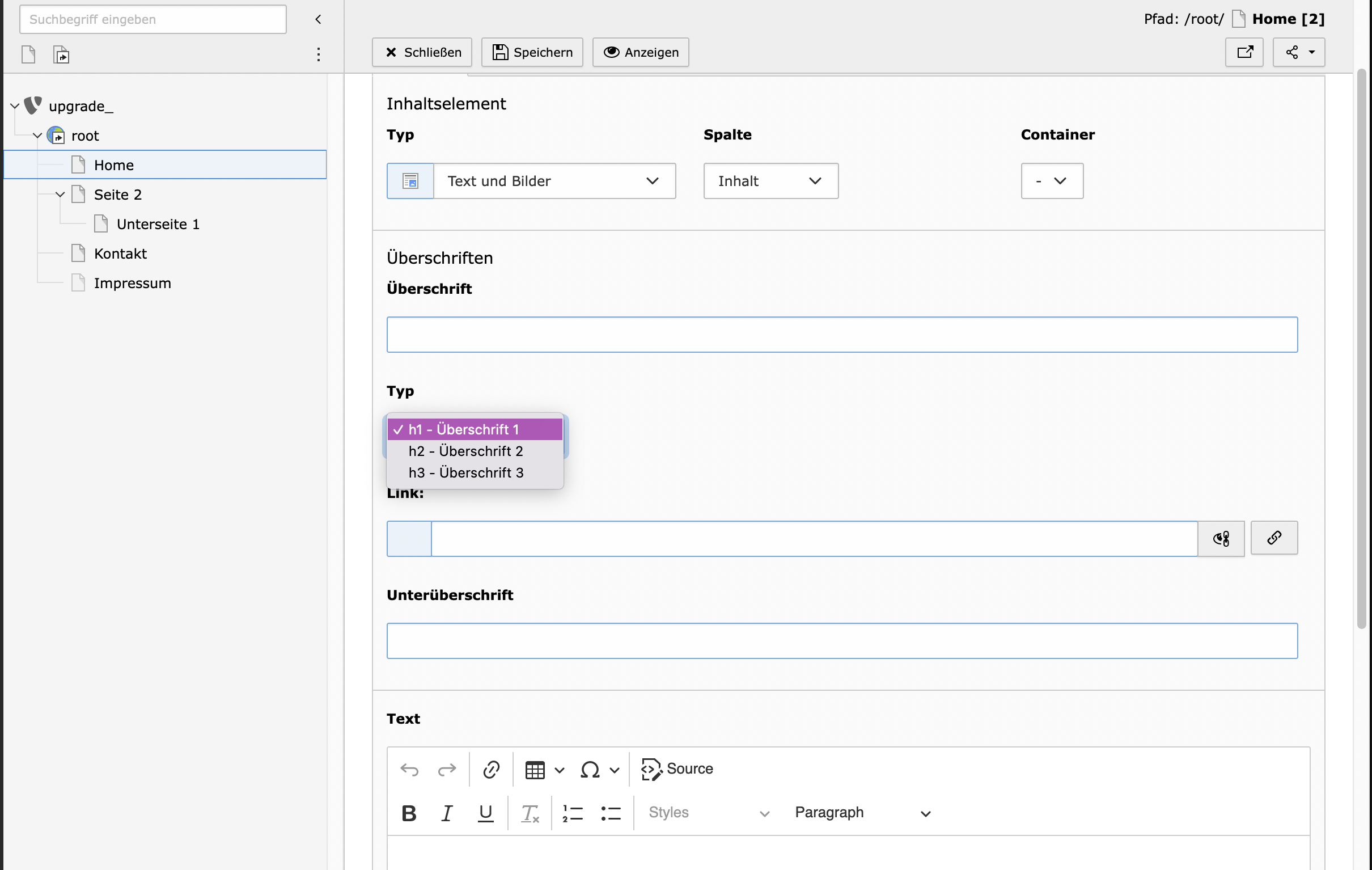1372x870 pixels.
Task: Toggle link visibility options icon
Action: point(1221,538)
